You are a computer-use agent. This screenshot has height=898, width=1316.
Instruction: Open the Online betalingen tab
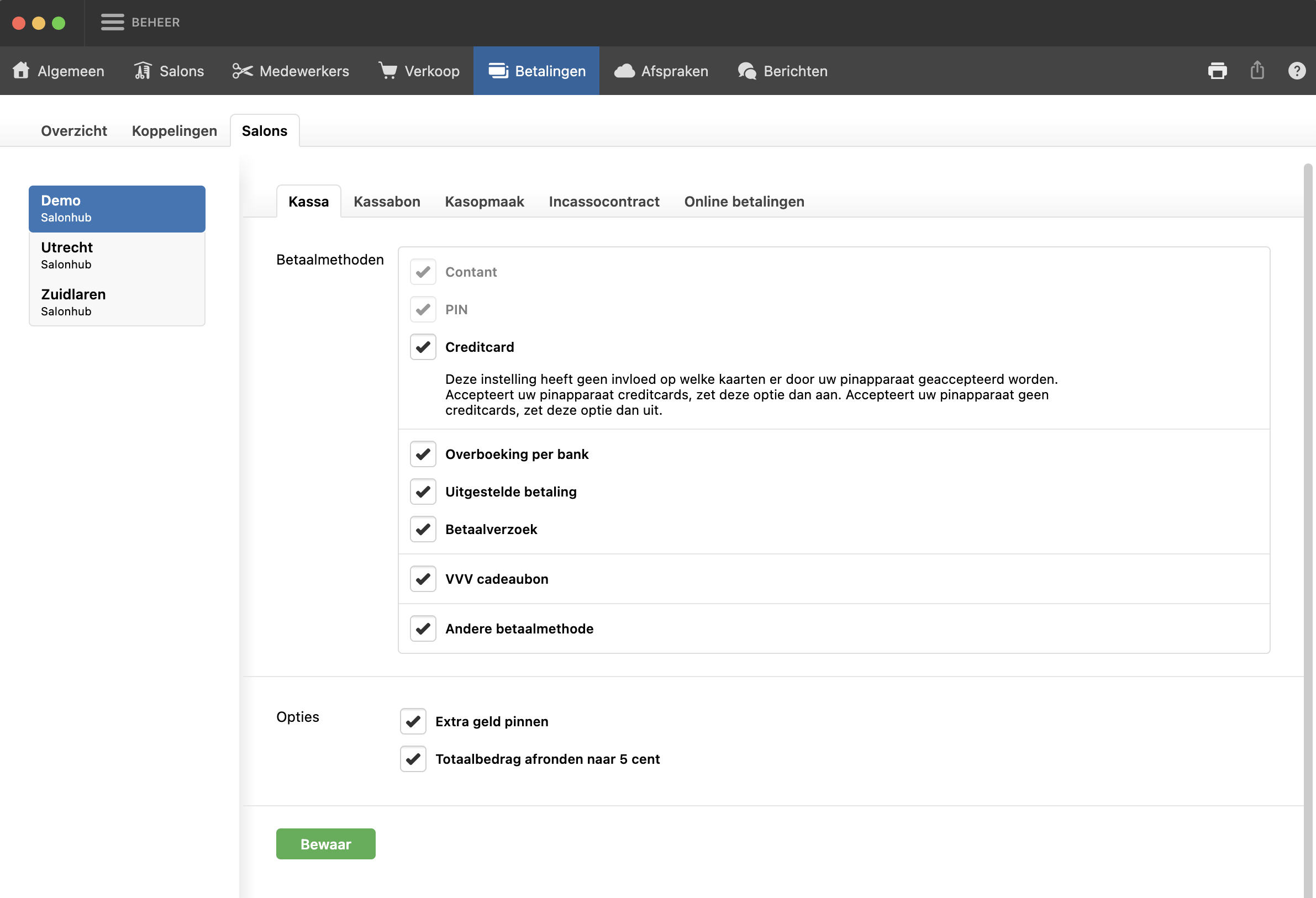click(744, 202)
